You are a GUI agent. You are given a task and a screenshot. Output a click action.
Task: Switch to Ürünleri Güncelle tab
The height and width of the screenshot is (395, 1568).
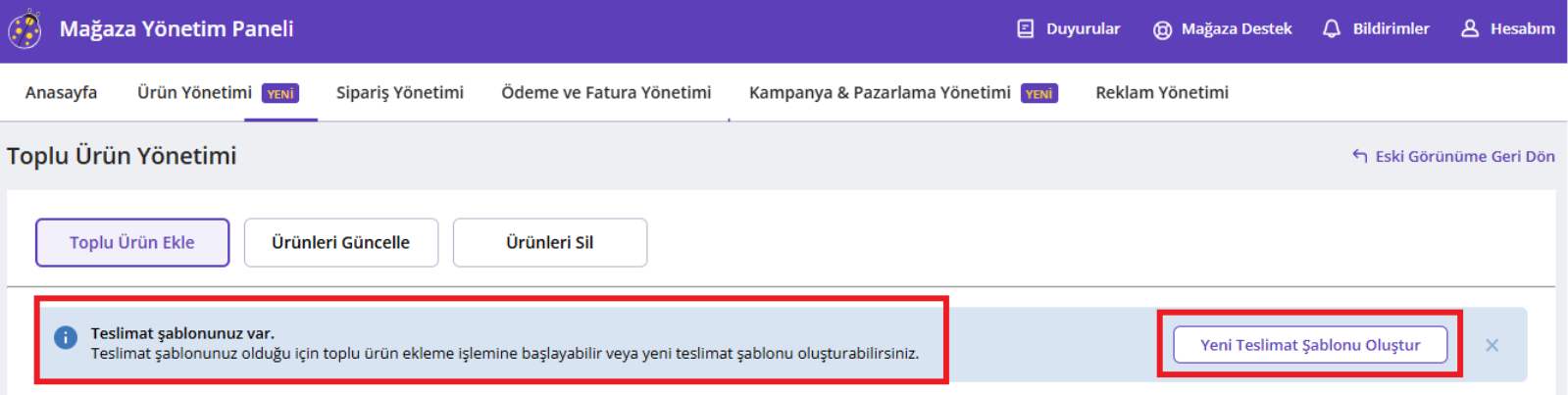pos(341,243)
